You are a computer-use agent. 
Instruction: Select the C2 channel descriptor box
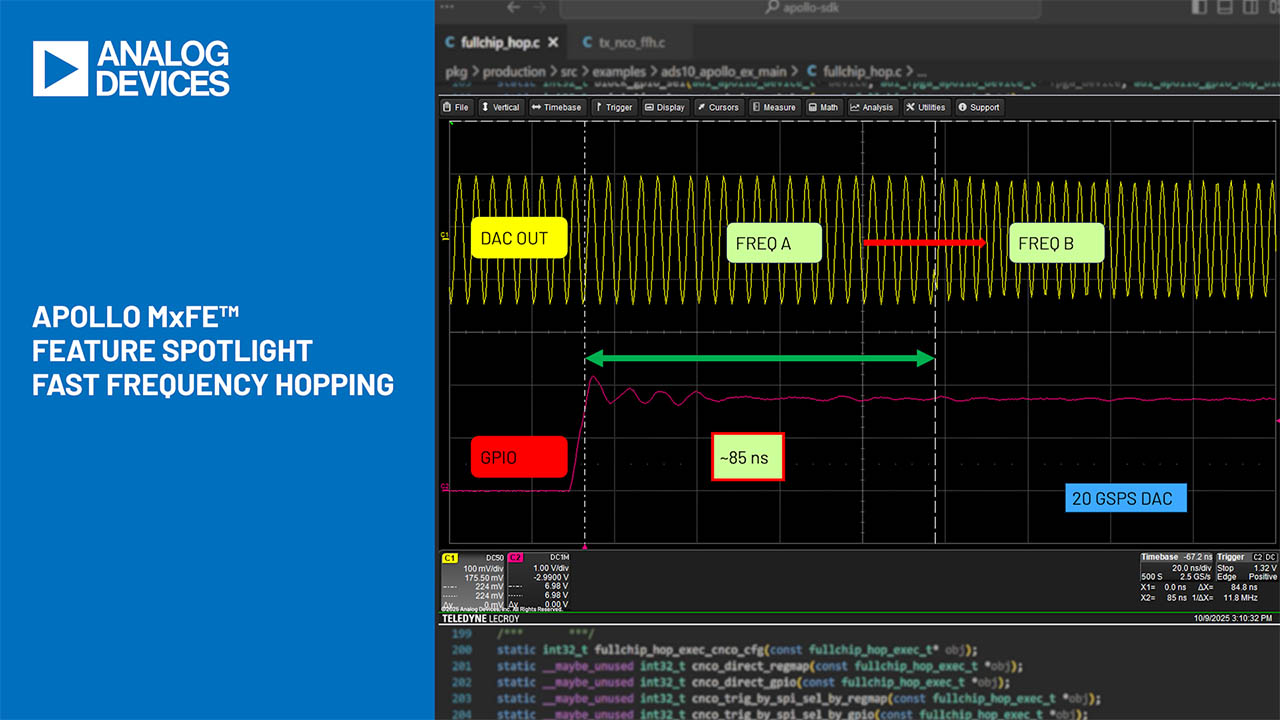539,580
